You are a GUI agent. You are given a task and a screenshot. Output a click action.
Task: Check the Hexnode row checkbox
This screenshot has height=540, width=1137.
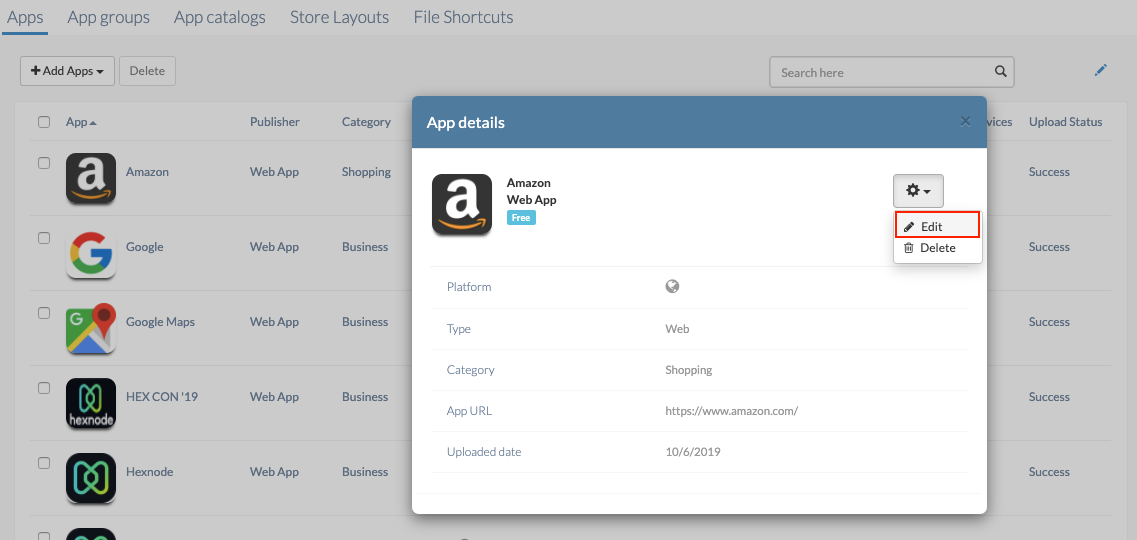44,462
